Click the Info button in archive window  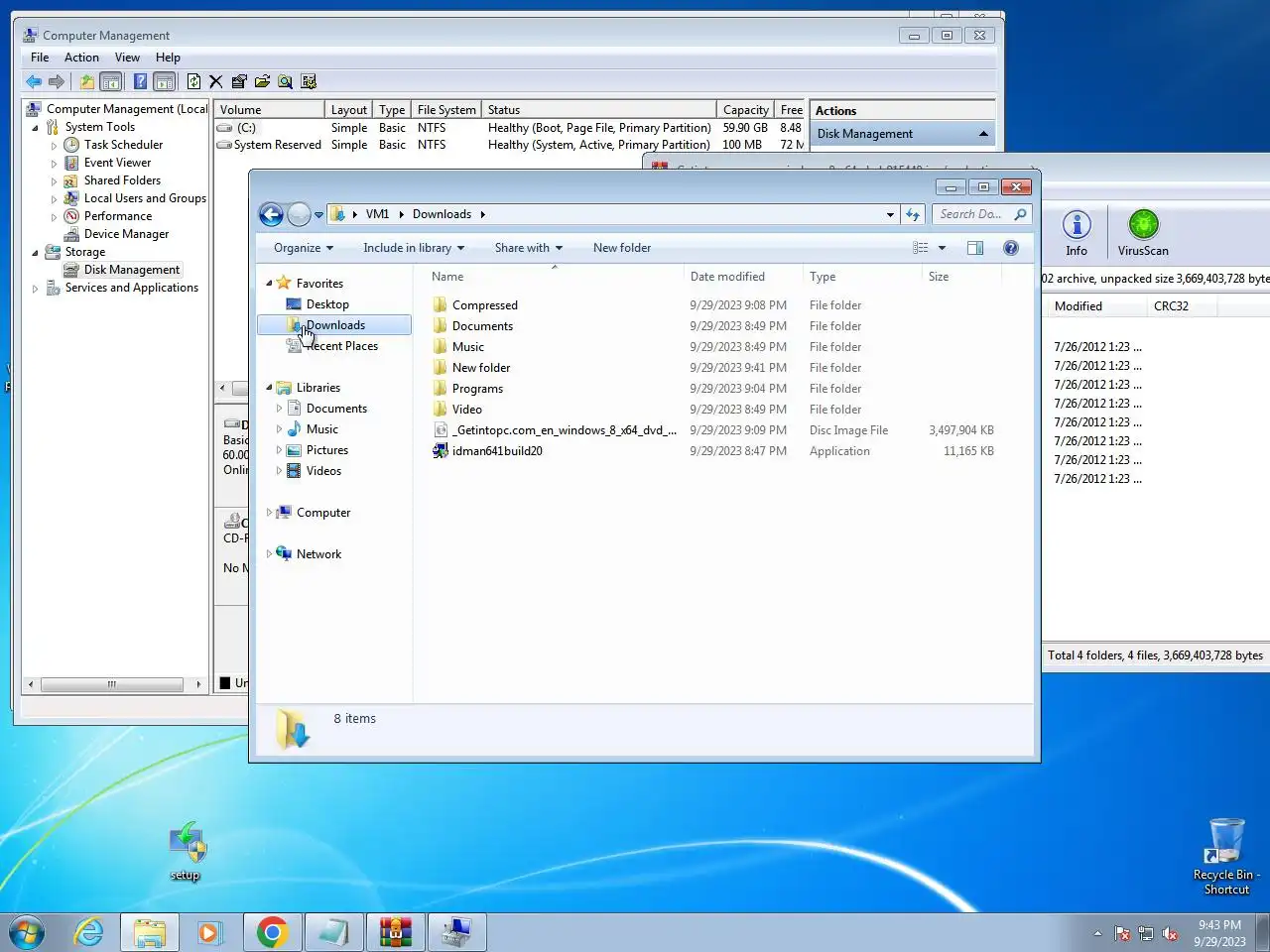tap(1077, 233)
